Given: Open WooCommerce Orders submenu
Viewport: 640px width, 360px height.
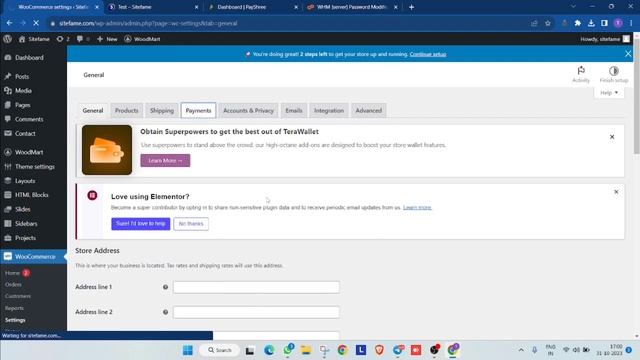Looking at the screenshot, I should [13, 284].
